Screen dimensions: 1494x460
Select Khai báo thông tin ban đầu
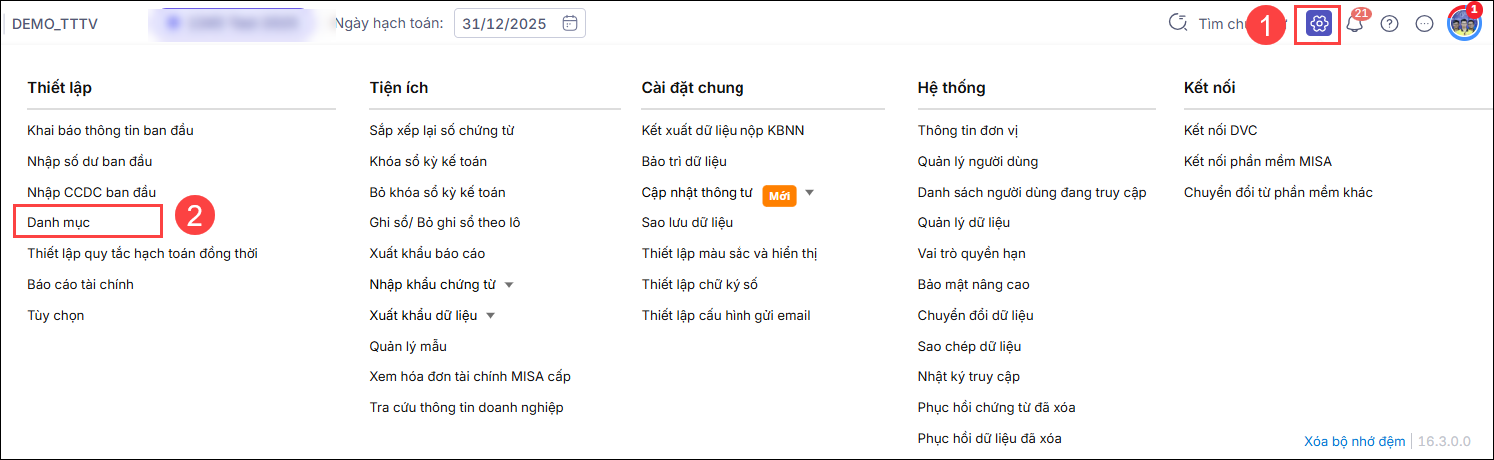point(110,130)
